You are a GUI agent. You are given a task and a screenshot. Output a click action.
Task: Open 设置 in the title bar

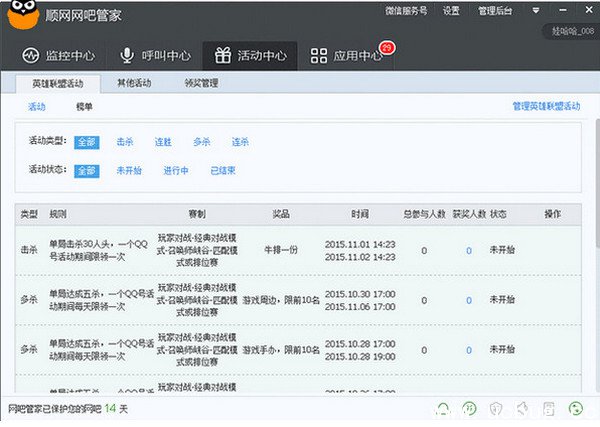point(451,10)
